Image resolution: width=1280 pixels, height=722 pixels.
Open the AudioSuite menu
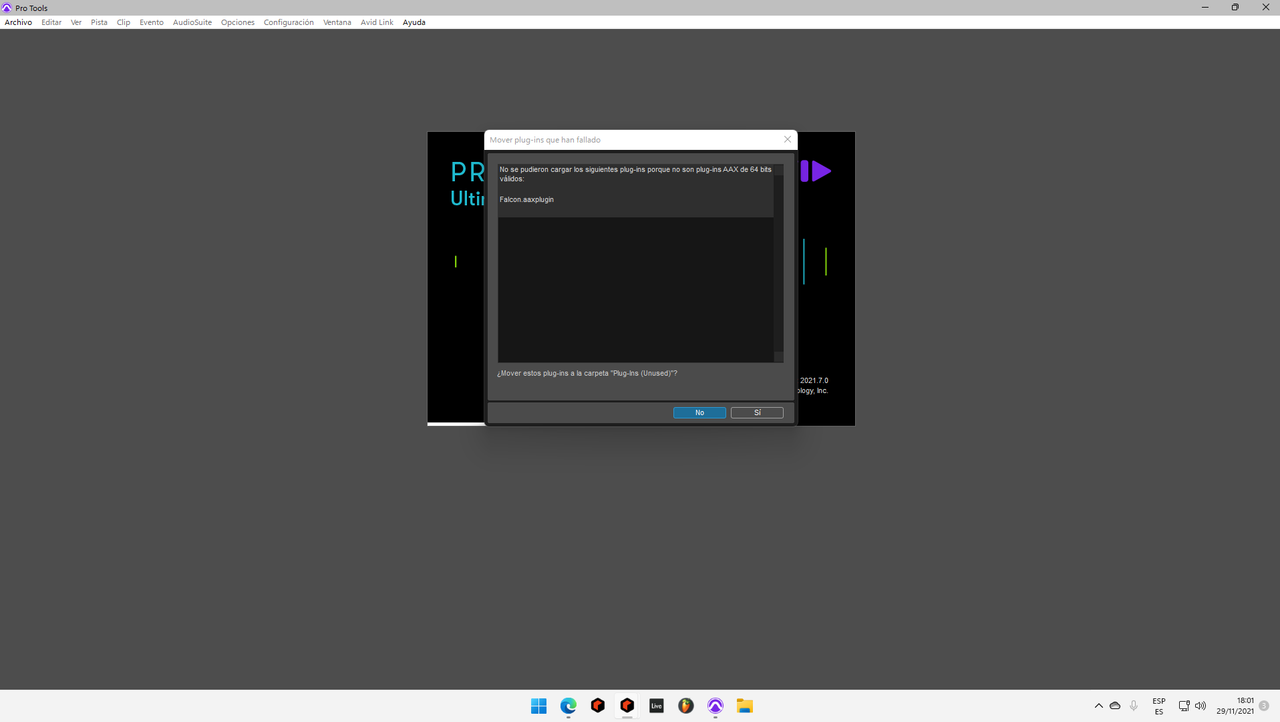coord(192,22)
